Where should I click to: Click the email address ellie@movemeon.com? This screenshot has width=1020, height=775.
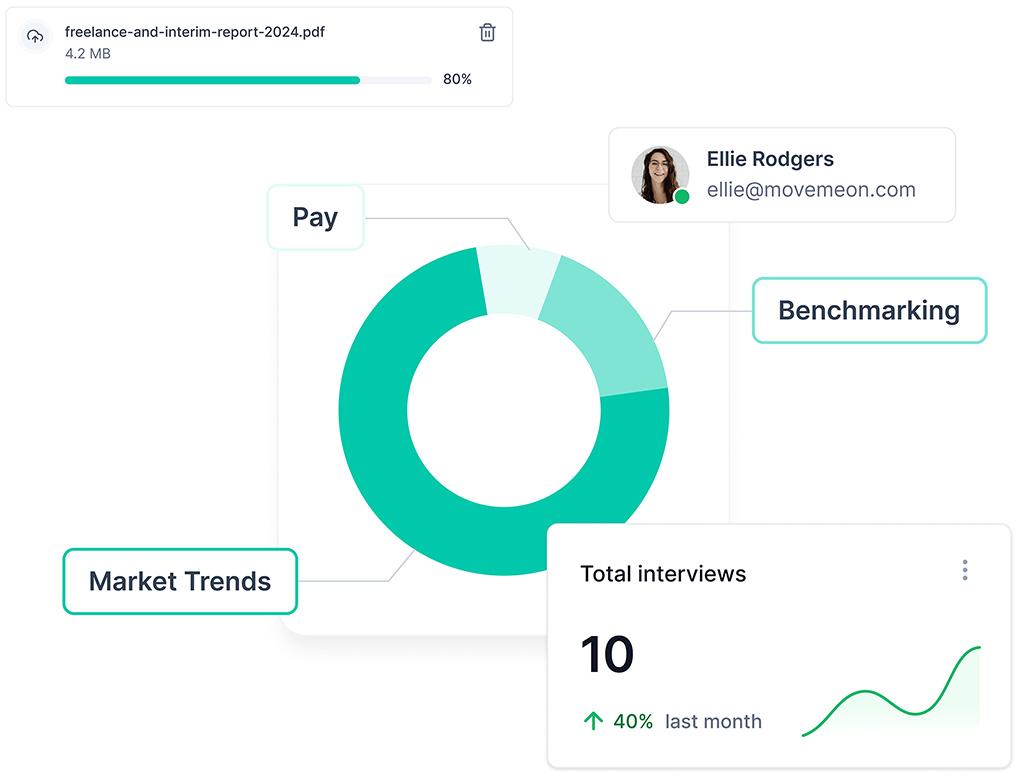pos(813,189)
